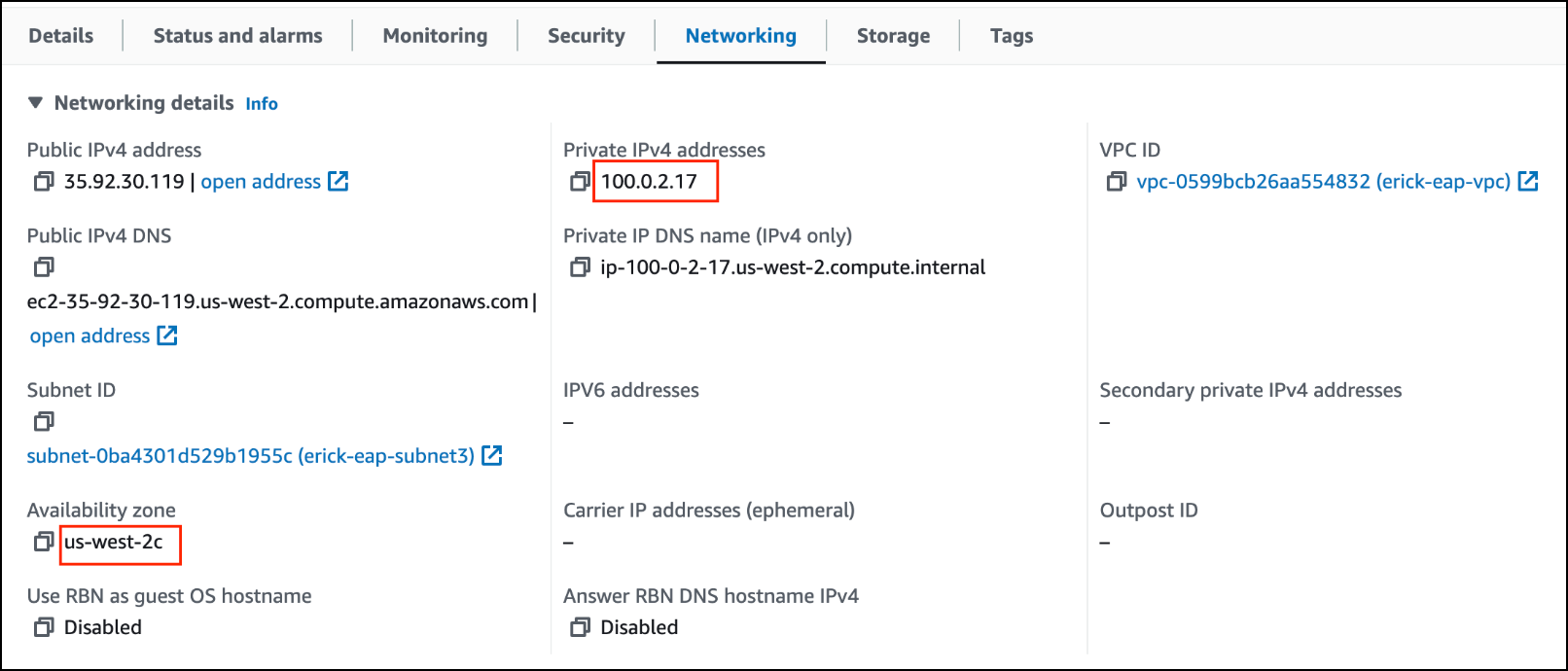
Task: Copy the Private IP DNS name
Action: (579, 266)
